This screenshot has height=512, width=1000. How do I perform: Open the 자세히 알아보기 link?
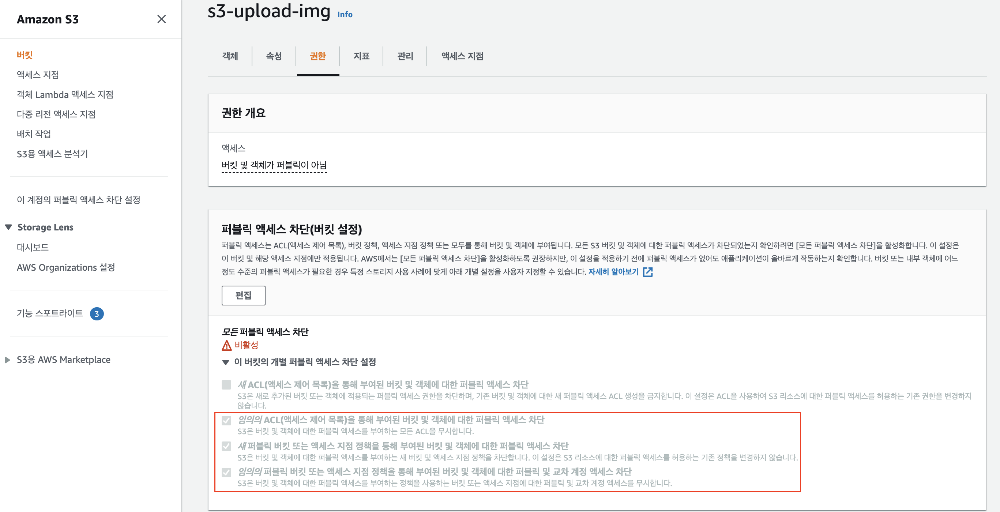[614, 272]
